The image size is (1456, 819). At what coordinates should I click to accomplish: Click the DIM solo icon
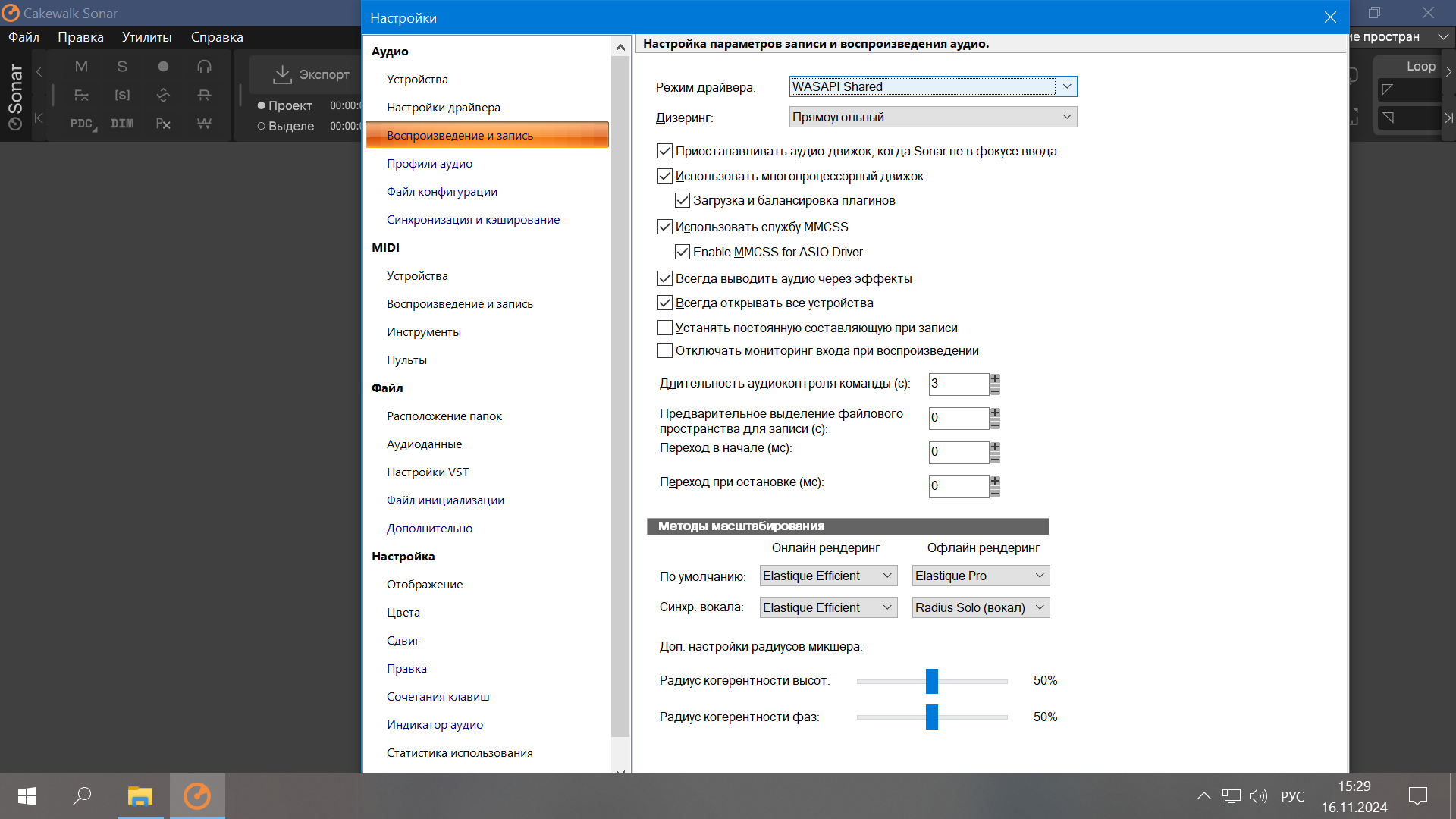122,123
